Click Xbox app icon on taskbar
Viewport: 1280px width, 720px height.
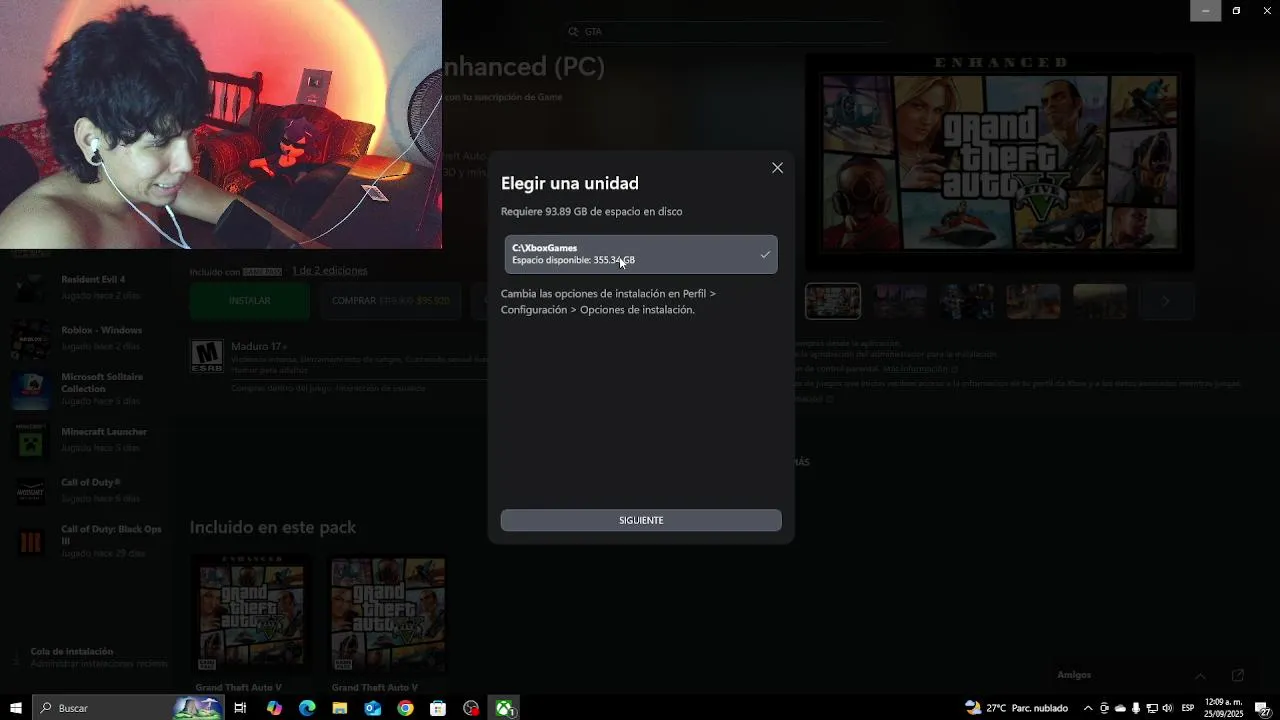(504, 708)
